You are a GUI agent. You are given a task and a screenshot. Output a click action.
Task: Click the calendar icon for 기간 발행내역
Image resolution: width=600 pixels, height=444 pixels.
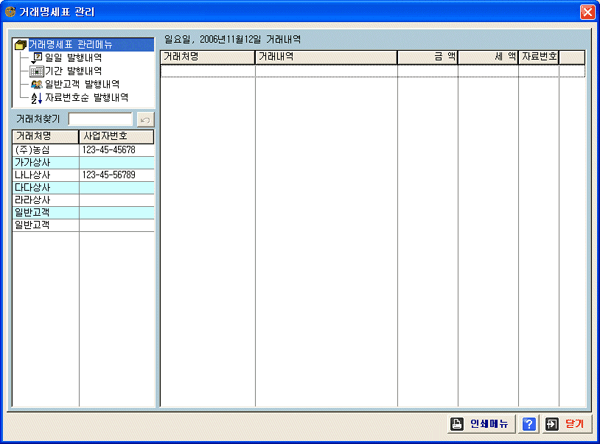(37, 71)
